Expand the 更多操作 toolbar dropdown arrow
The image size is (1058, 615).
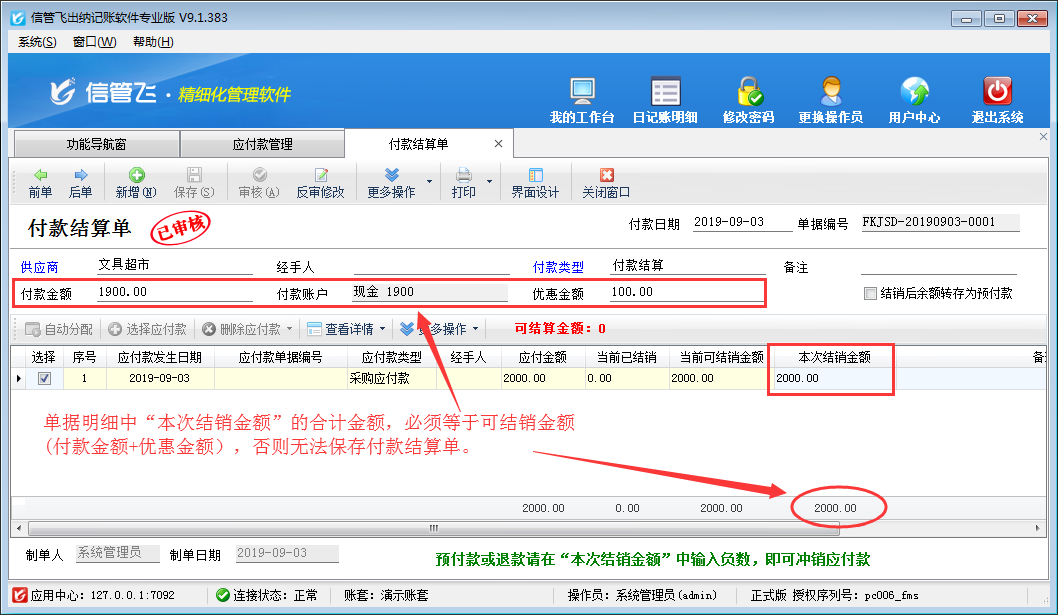pyautogui.click(x=430, y=182)
